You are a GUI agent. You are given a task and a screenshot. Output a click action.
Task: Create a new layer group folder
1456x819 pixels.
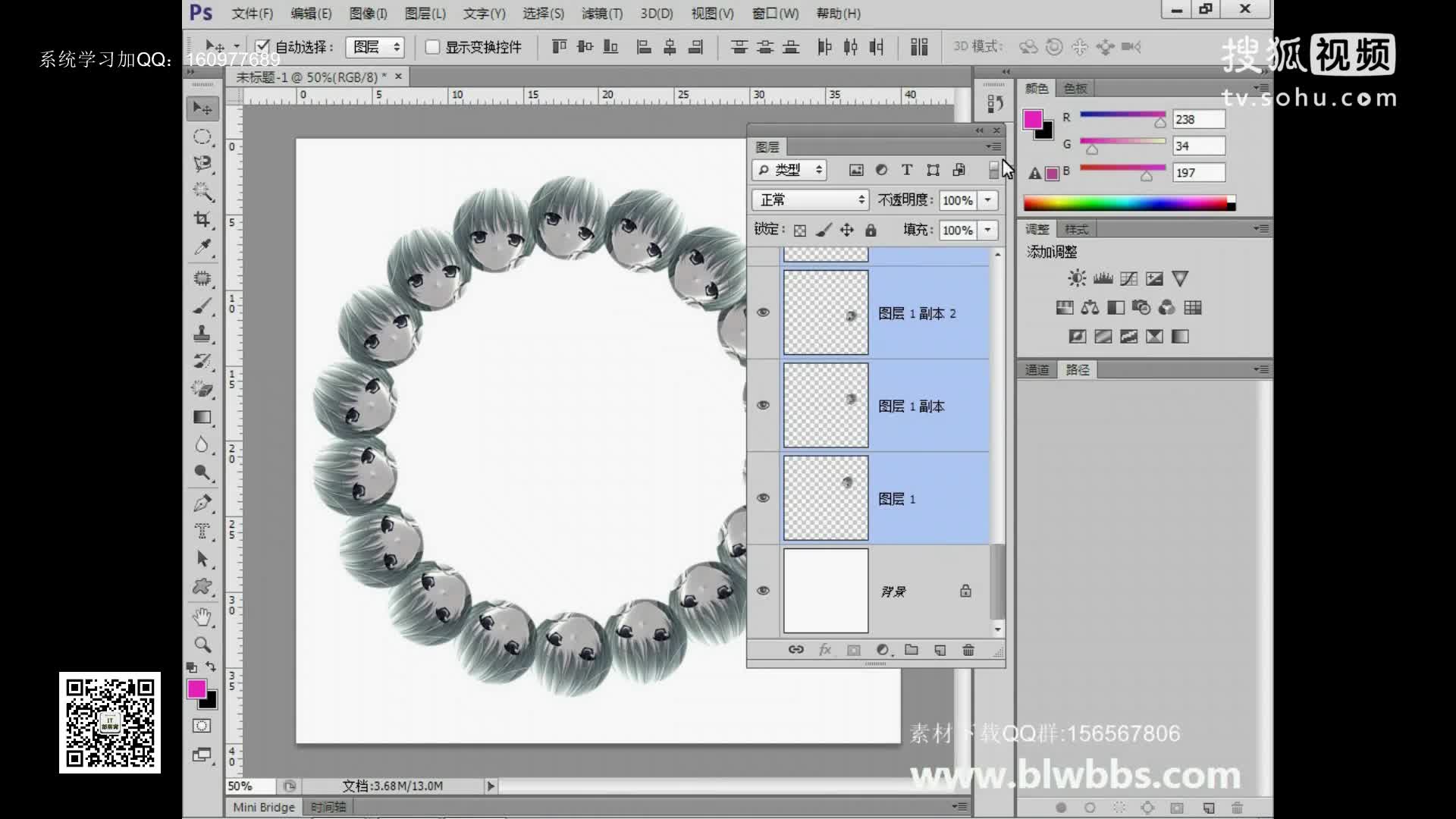912,650
